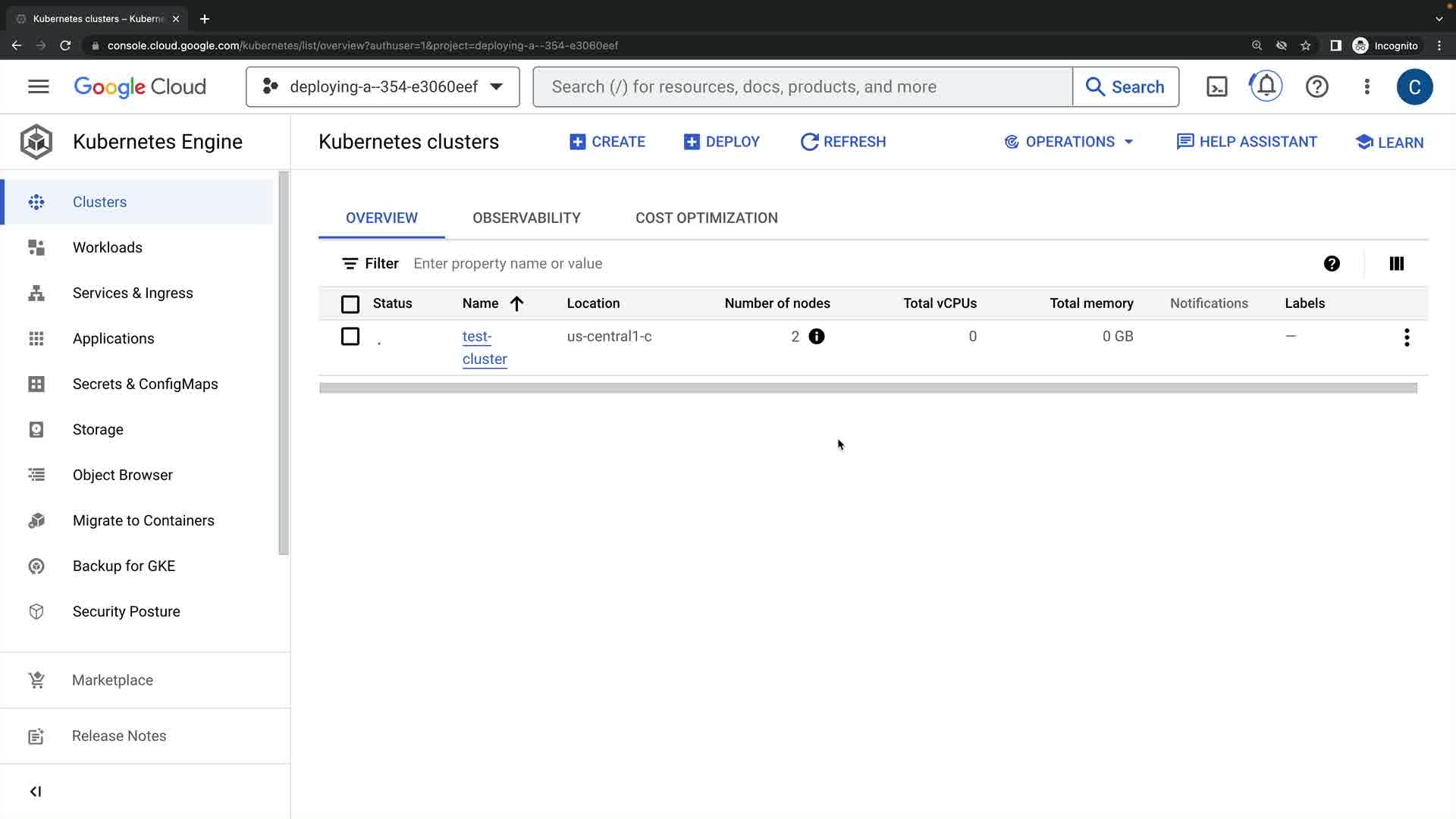The height and width of the screenshot is (819, 1456).
Task: Open the Cloud Shell terminal icon
Action: pos(1216,86)
